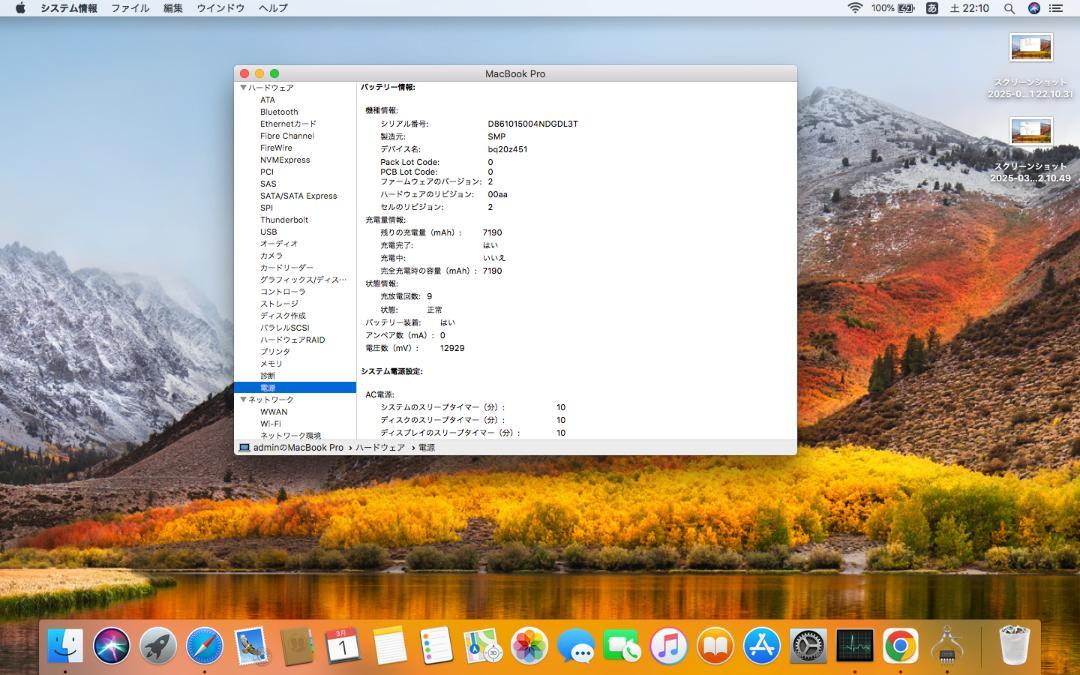Open the システム情報 menu
Screen dimensions: 1080x675
click(x=69, y=8)
